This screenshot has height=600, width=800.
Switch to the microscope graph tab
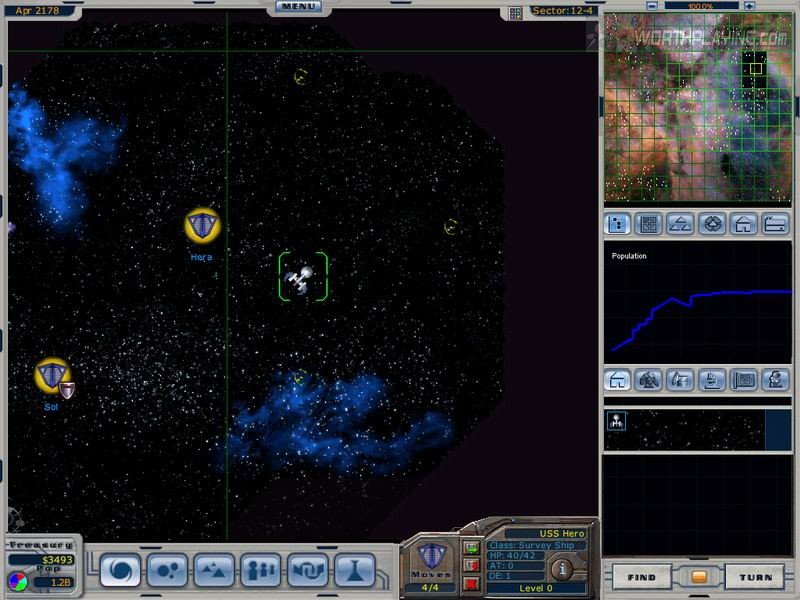click(712, 380)
